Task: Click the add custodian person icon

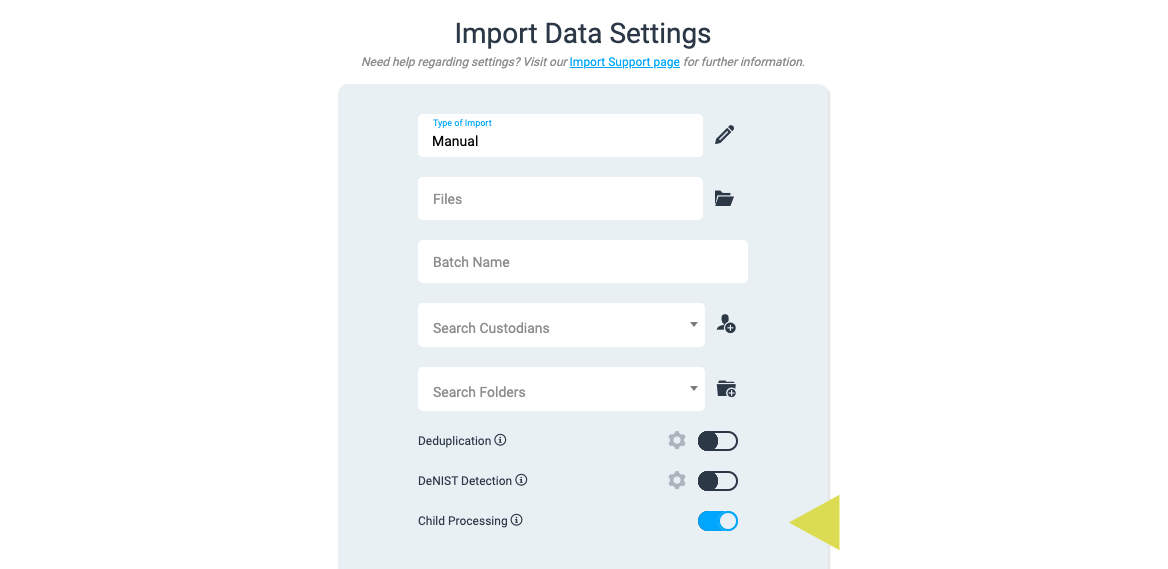Action: click(727, 324)
